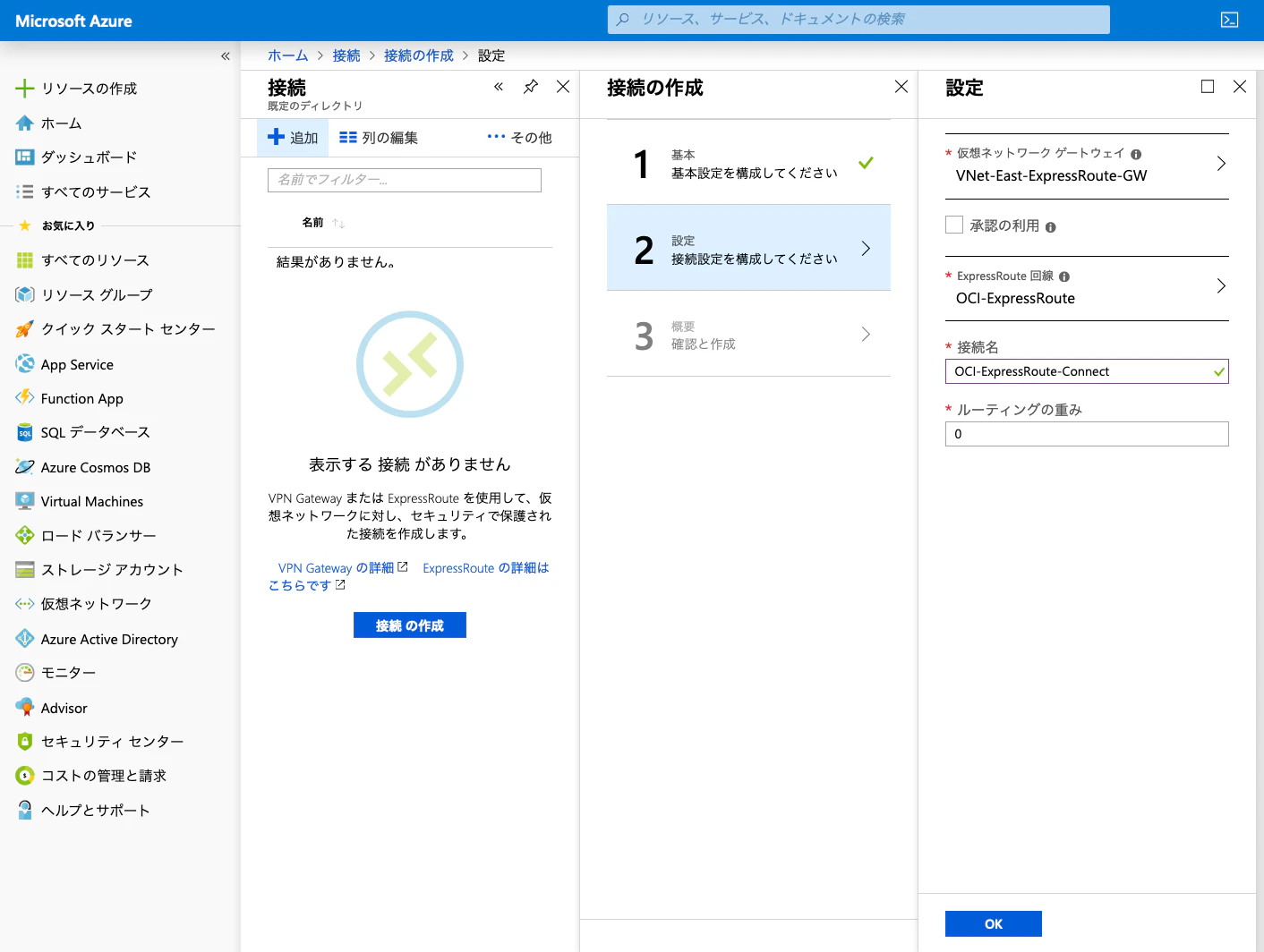Focus the 接続名 input field
Image resolution: width=1264 pixels, height=952 pixels.
(x=1087, y=371)
